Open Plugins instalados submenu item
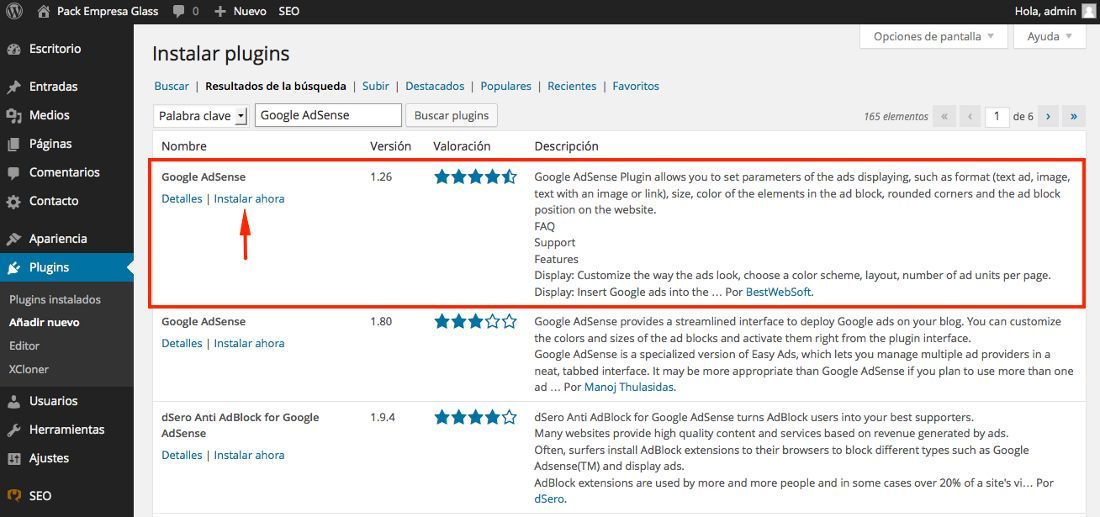Viewport: 1100px width, 517px height. click(55, 300)
